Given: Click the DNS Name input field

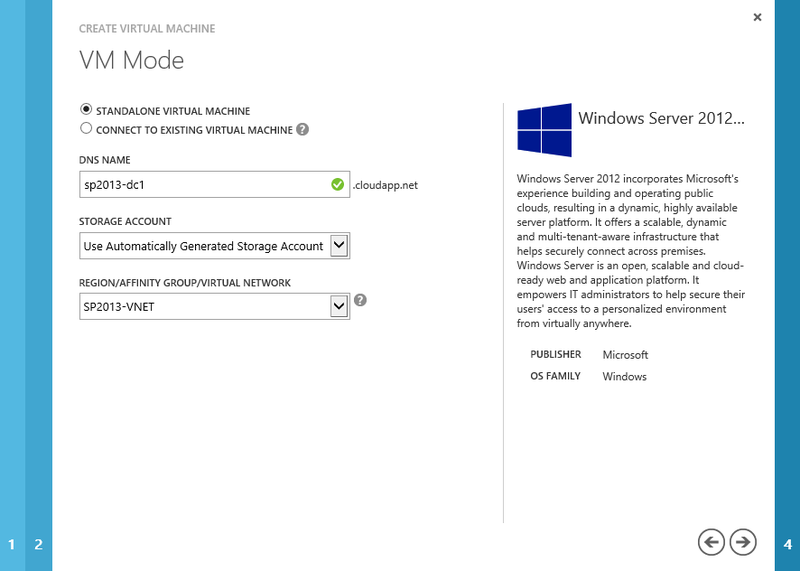Looking at the screenshot, I should 214,184.
